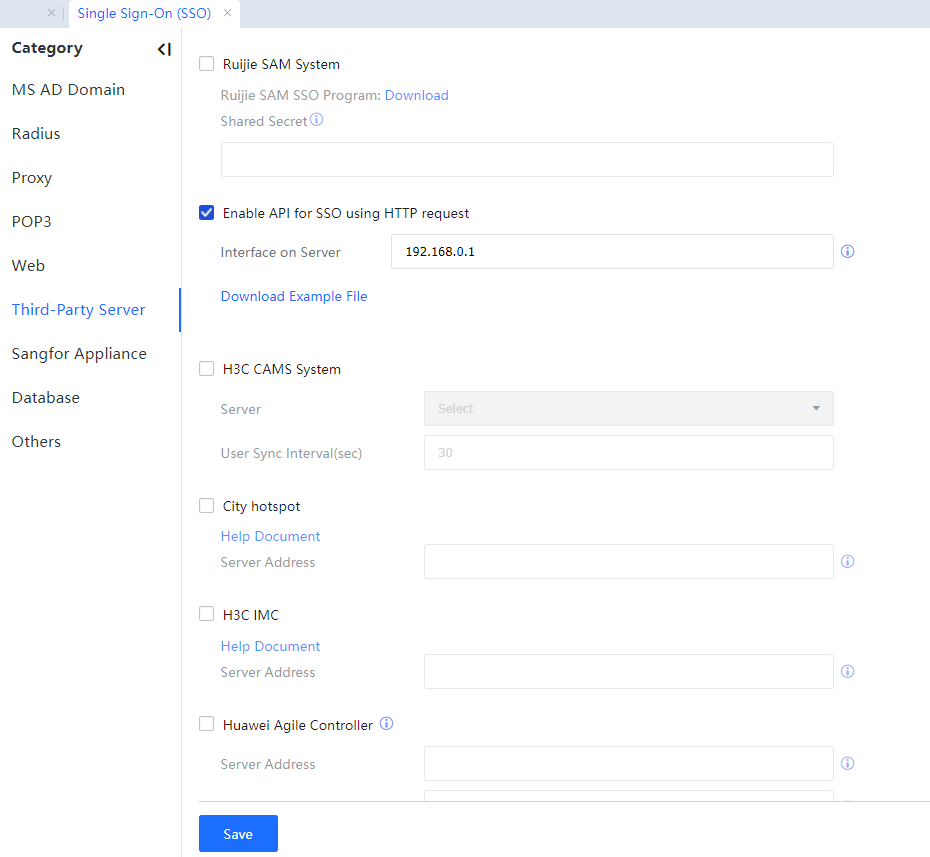
Task: Download the Ruijie SAM SSO Program
Action: click(x=416, y=96)
